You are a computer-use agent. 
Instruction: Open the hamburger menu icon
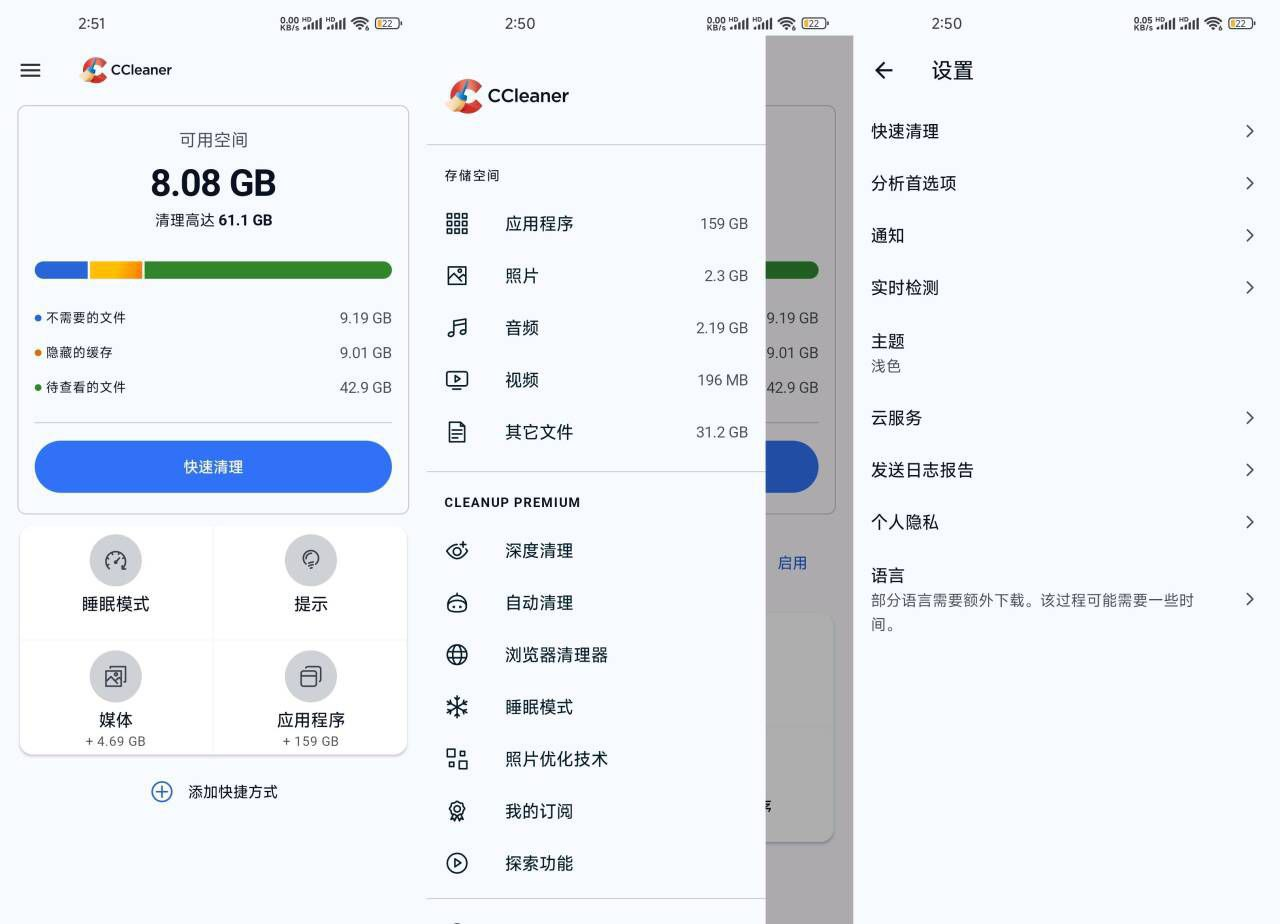tap(31, 70)
